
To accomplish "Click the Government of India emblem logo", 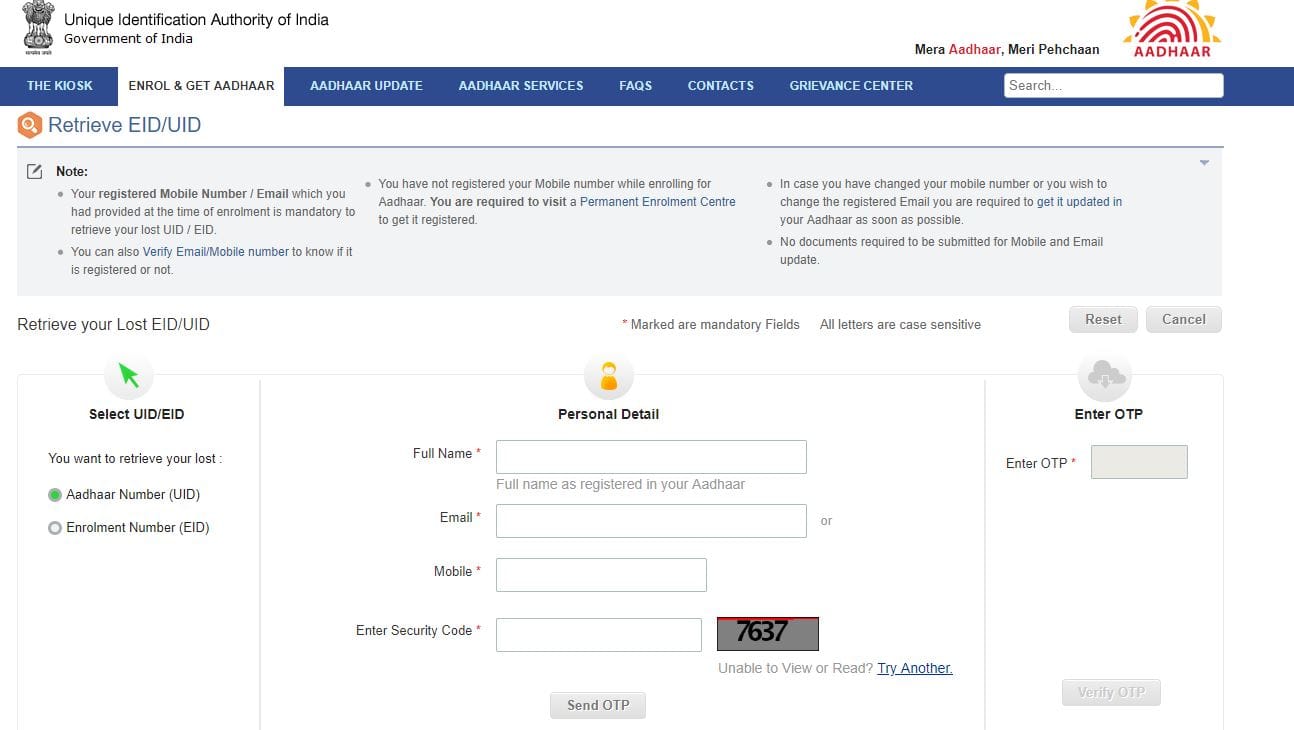I will point(37,28).
